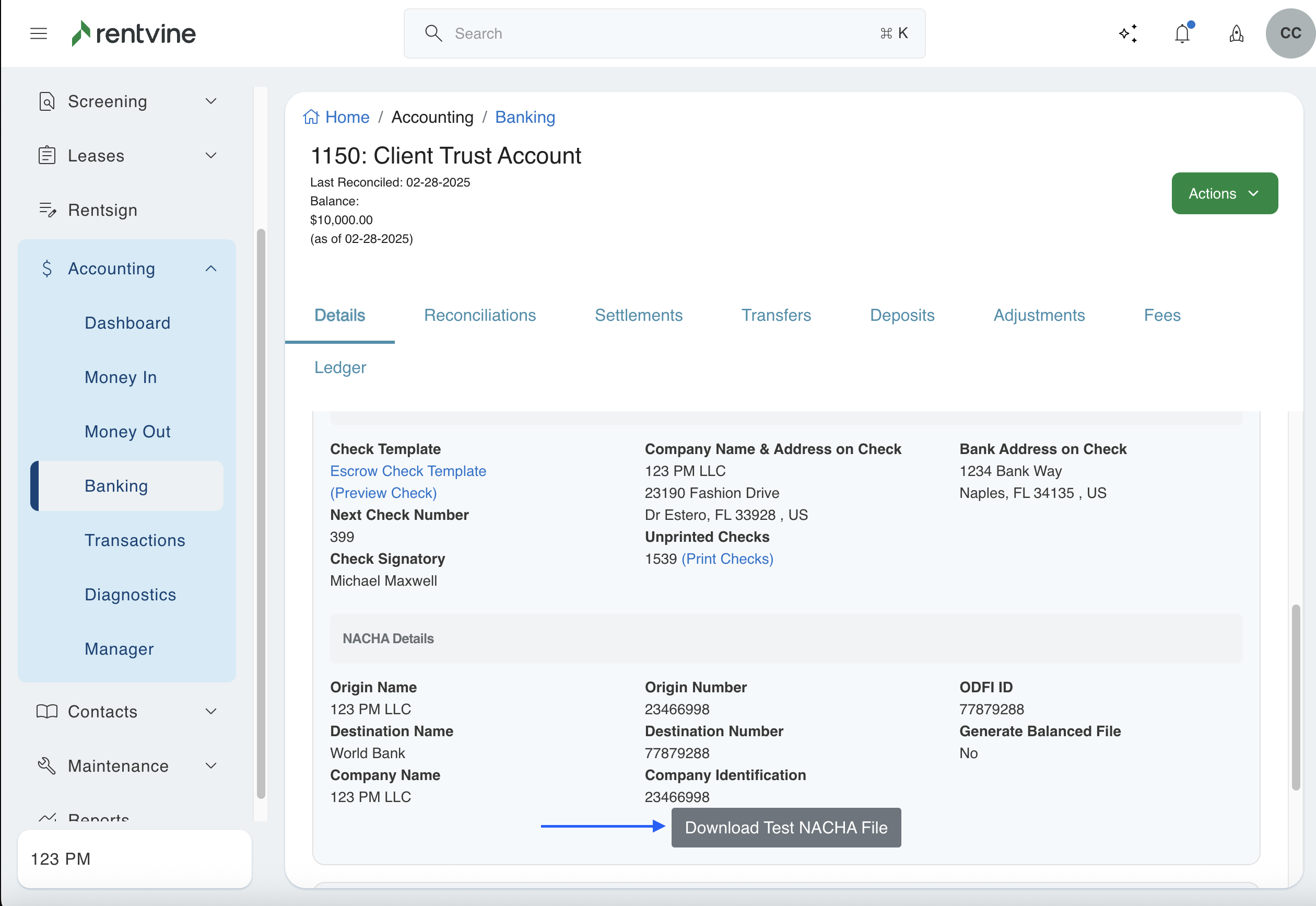Open the notifications bell

pyautogui.click(x=1182, y=33)
